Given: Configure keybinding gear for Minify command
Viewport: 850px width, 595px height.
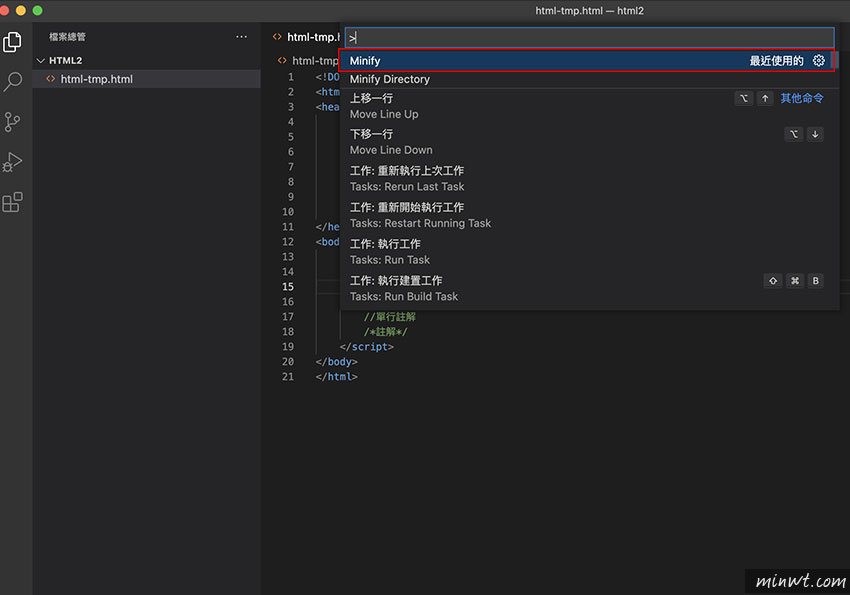Looking at the screenshot, I should click(x=819, y=61).
